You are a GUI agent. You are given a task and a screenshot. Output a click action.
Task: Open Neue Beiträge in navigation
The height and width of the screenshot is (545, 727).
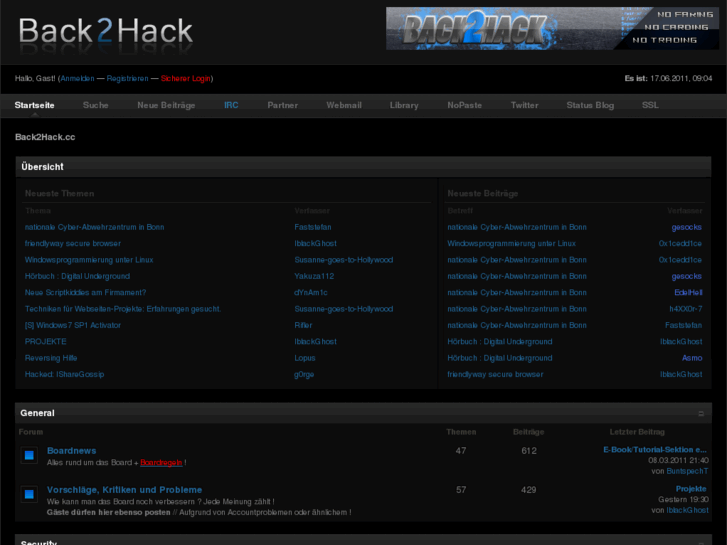point(166,105)
